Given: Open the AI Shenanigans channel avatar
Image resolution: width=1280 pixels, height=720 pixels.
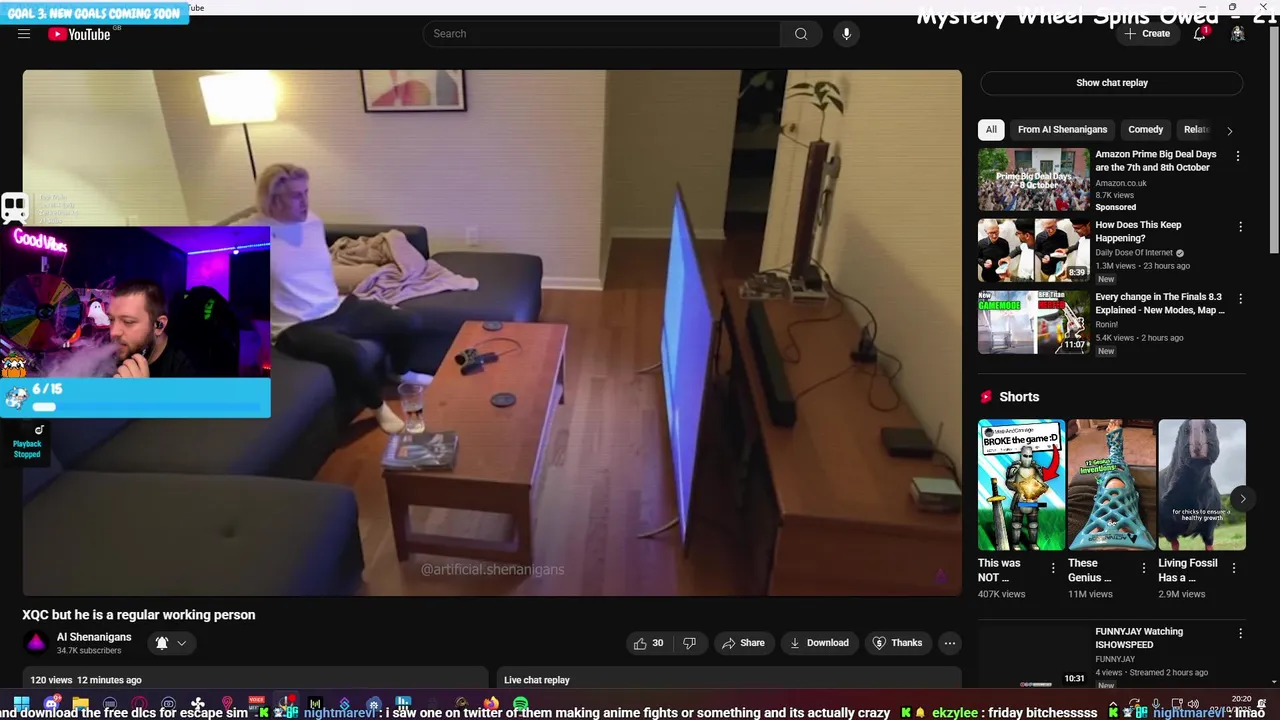Looking at the screenshot, I should point(36,643).
